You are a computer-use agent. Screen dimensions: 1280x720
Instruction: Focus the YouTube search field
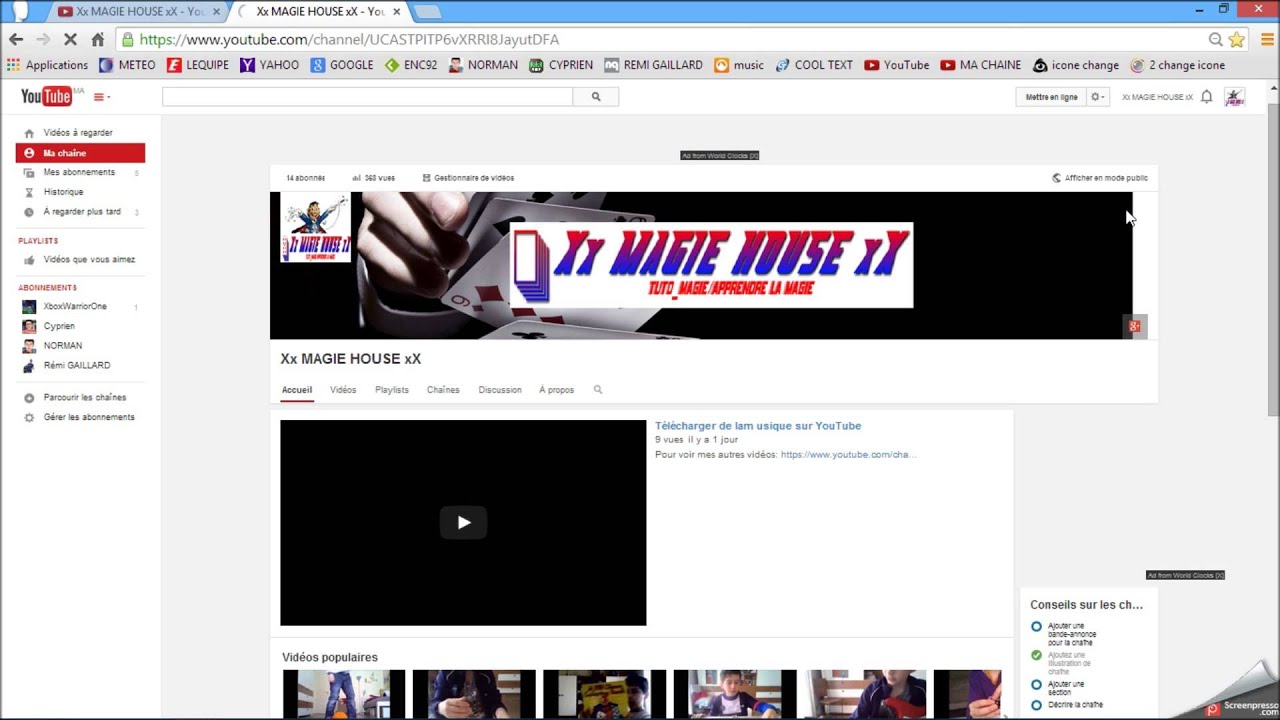[x=367, y=97]
